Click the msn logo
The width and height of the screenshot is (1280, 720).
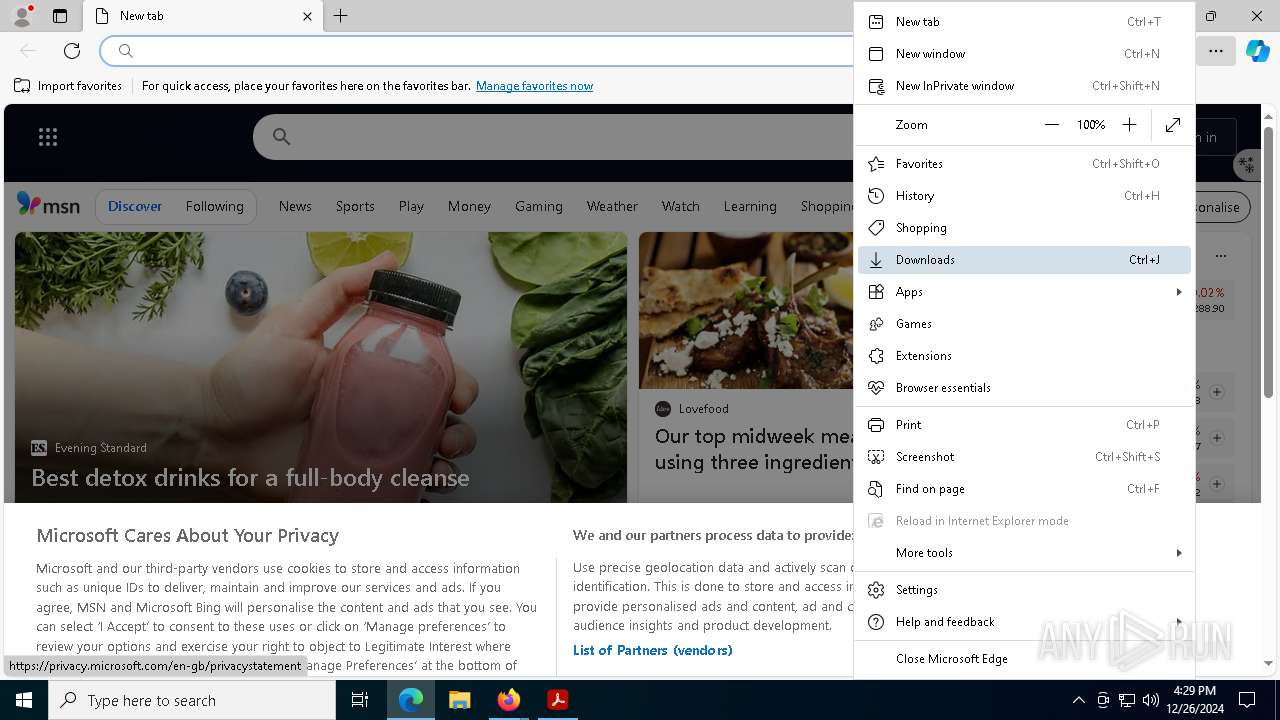click(x=48, y=205)
